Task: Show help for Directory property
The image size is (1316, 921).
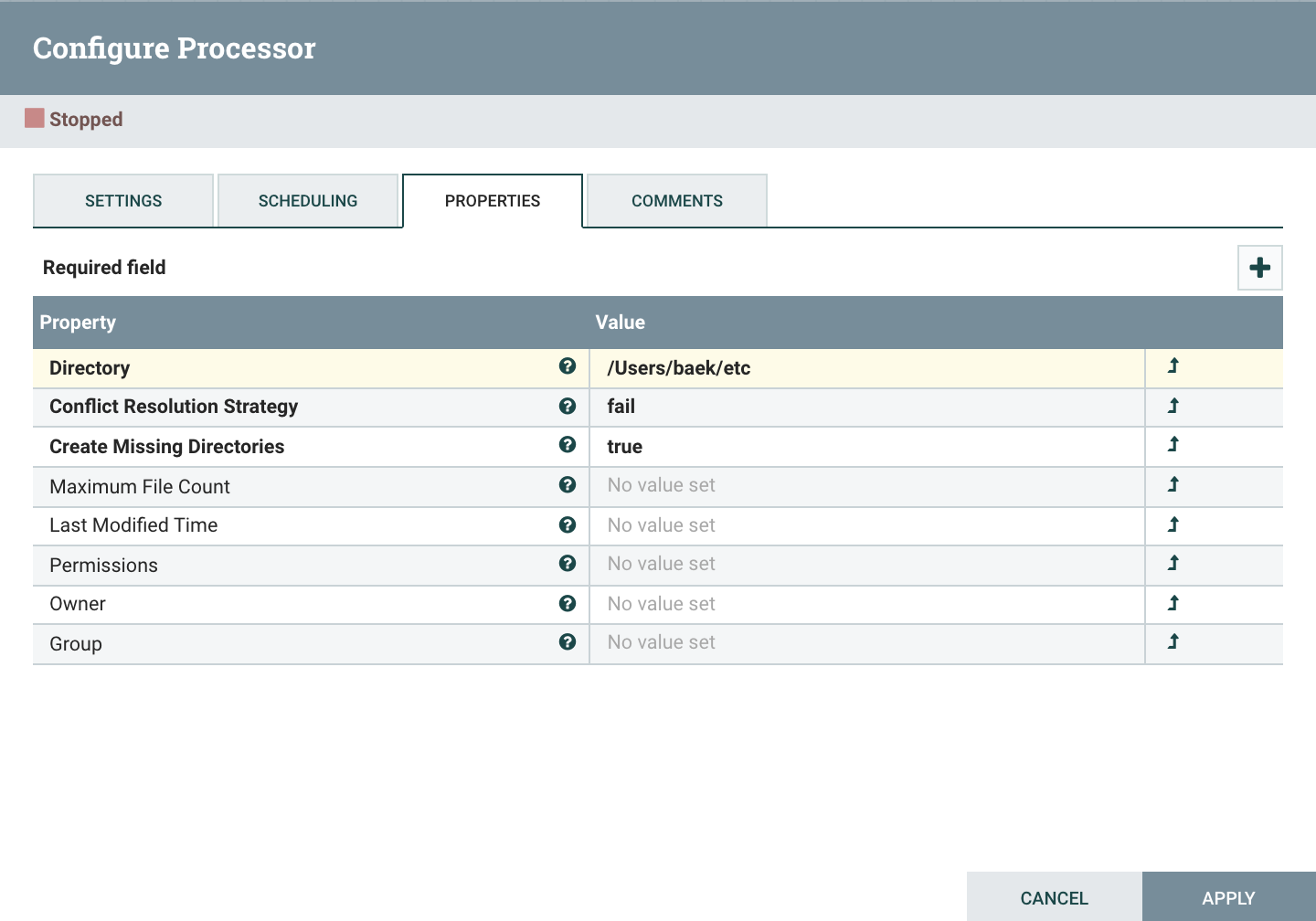Action: coord(568,366)
